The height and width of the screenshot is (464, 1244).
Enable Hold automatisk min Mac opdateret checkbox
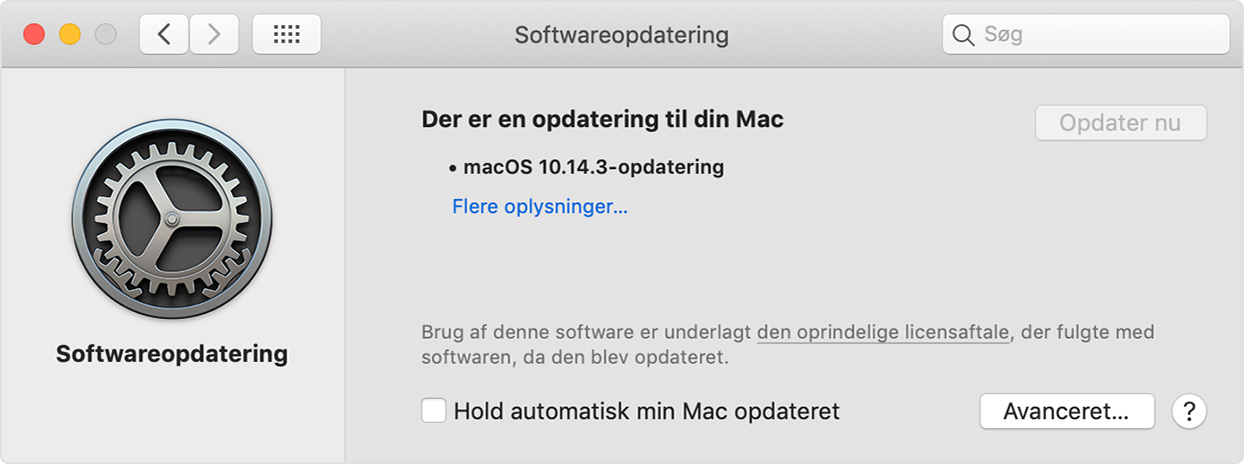[x=433, y=411]
